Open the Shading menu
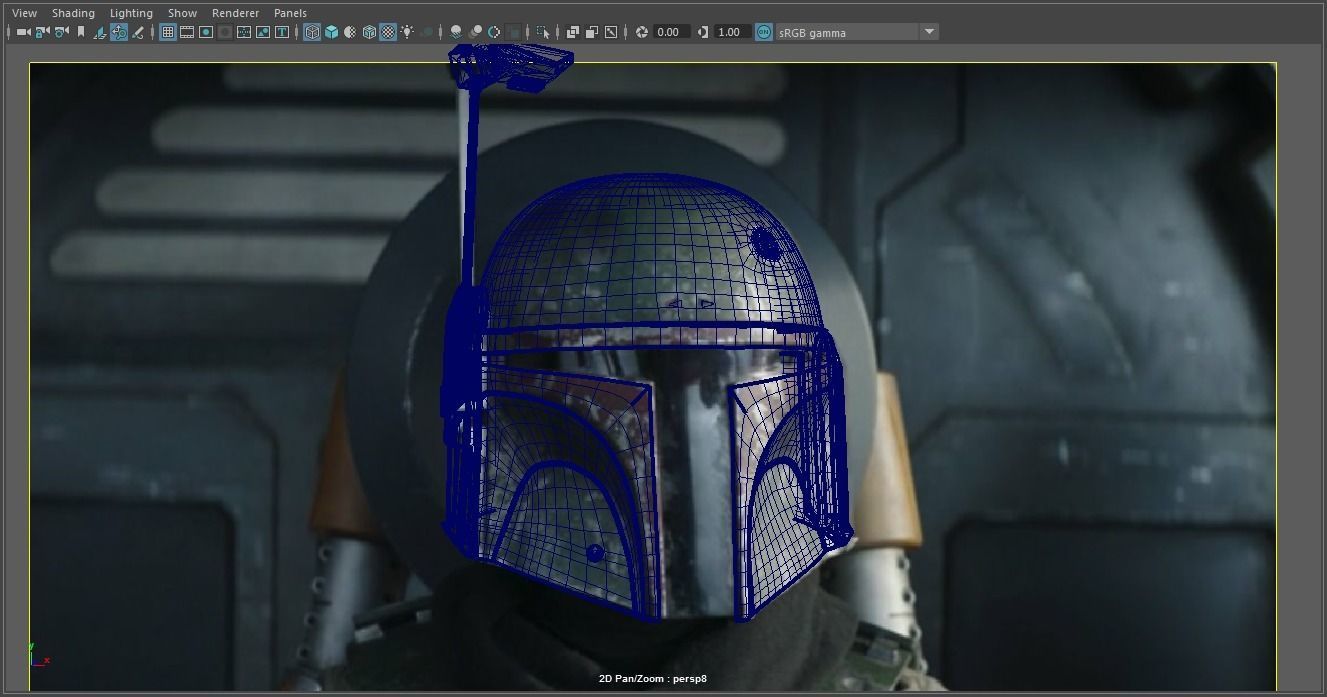The width and height of the screenshot is (1327, 697). [73, 13]
